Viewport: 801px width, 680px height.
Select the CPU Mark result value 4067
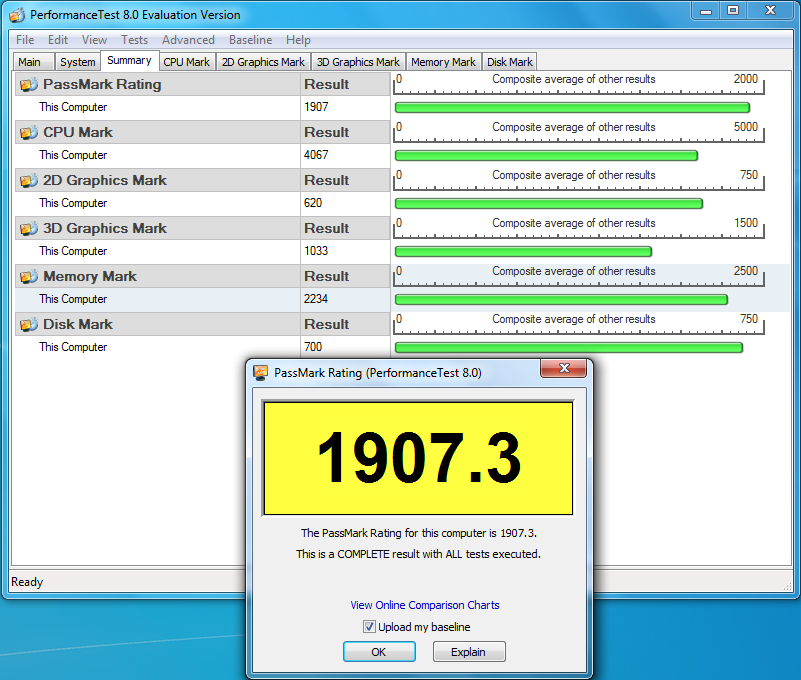click(x=316, y=155)
